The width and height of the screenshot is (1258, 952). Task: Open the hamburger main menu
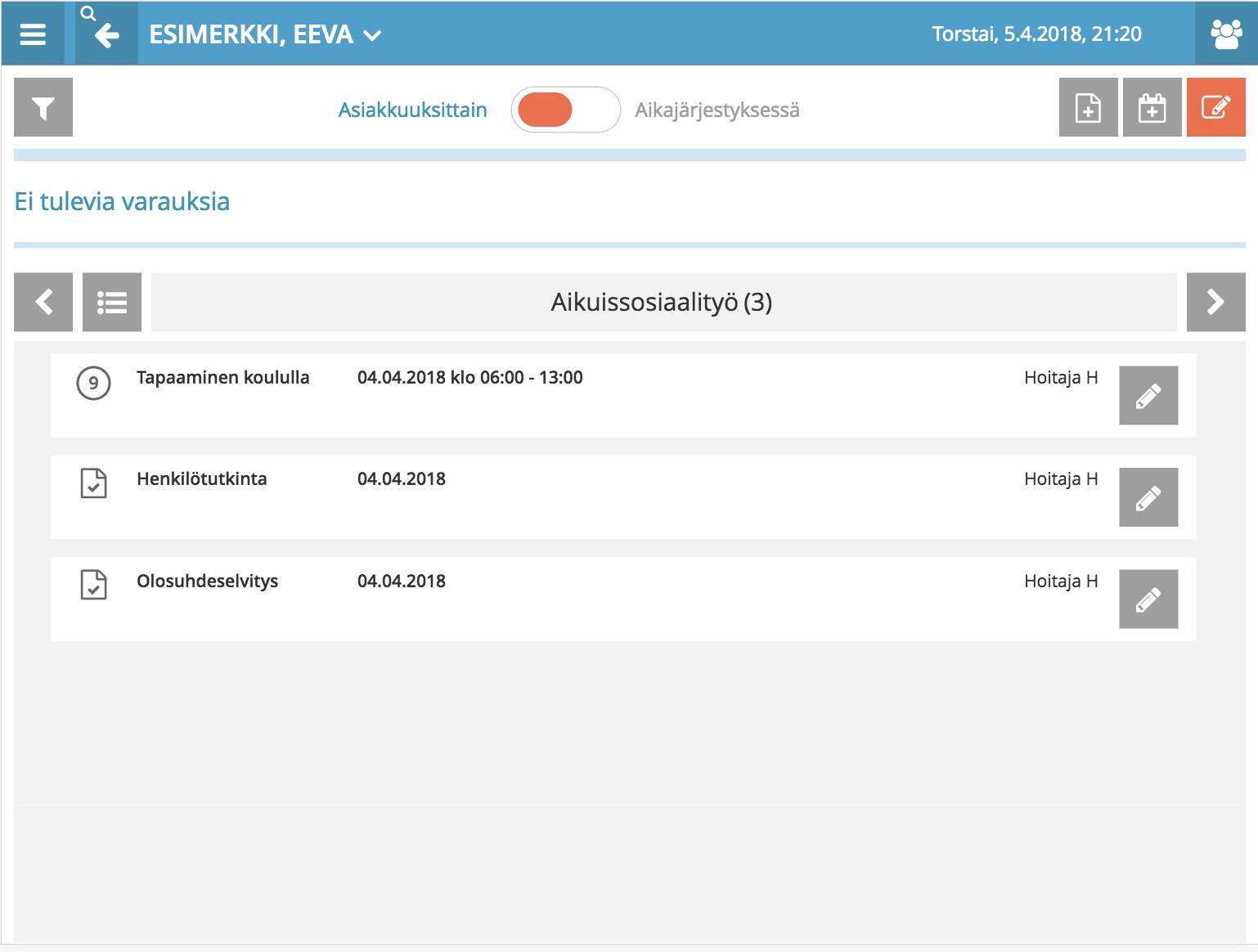(x=33, y=34)
